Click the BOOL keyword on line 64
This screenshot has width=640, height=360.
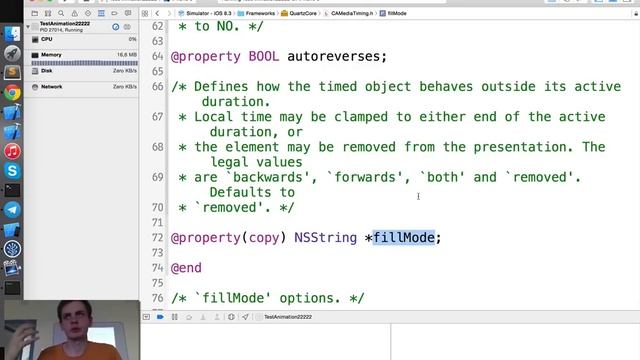264,56
